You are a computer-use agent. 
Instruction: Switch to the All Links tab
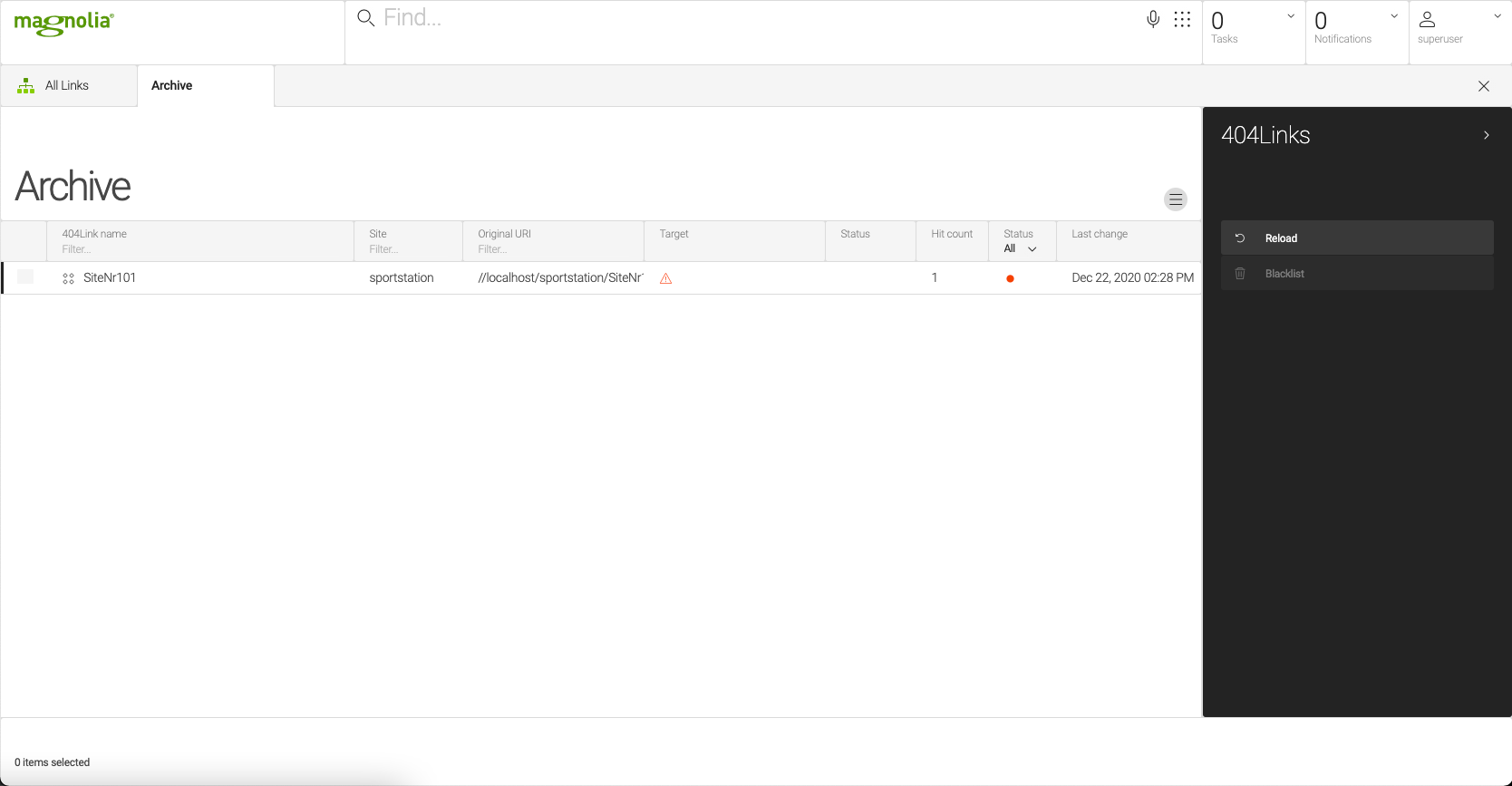67,85
